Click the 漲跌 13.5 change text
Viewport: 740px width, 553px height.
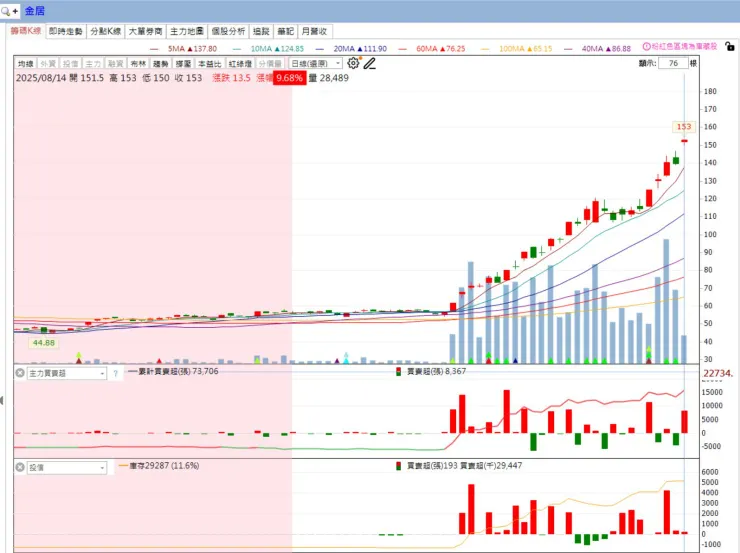point(231,78)
